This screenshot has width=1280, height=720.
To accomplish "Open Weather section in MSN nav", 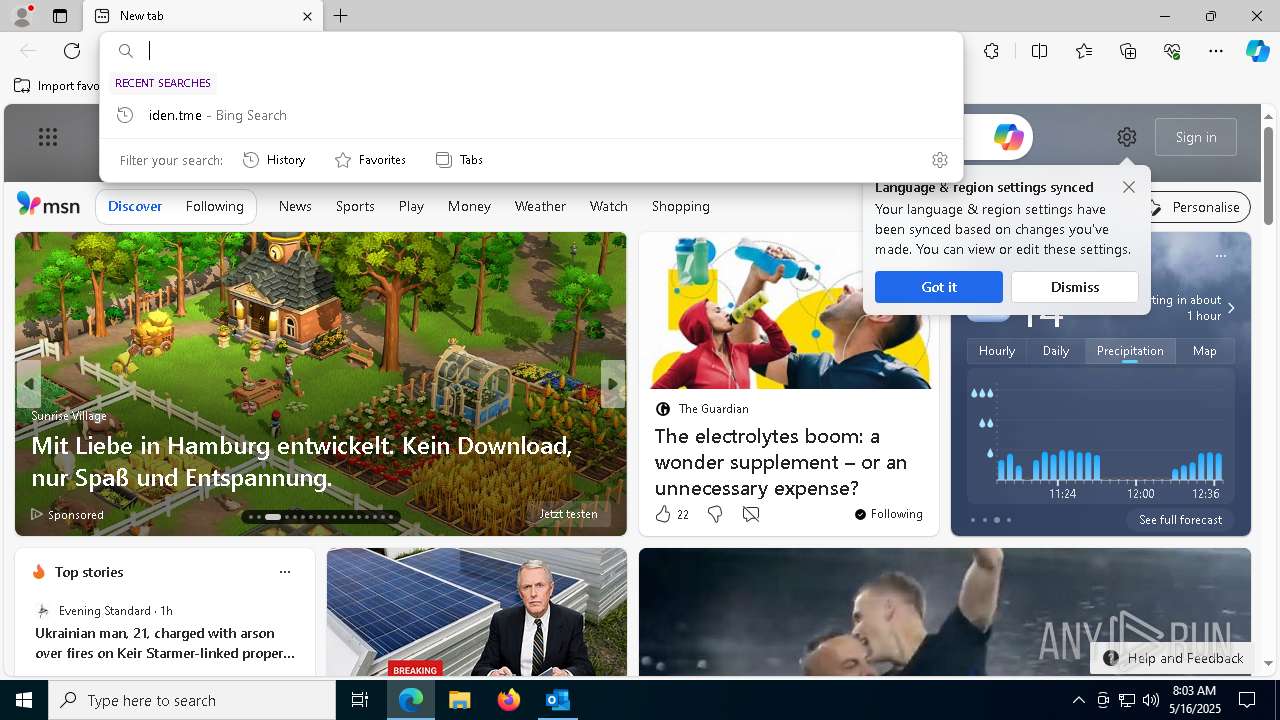I will (x=540, y=206).
